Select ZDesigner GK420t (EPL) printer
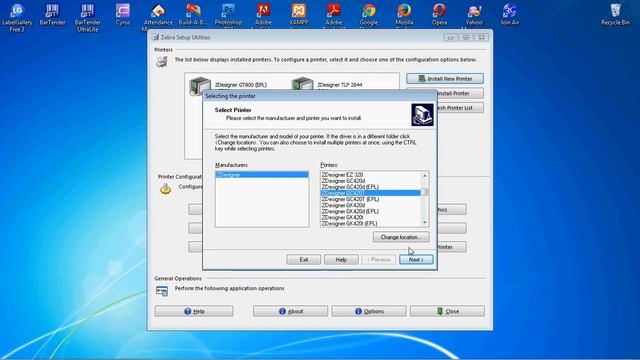Image resolution: width=640 pixels, height=360 pixels. pyautogui.click(x=371, y=224)
